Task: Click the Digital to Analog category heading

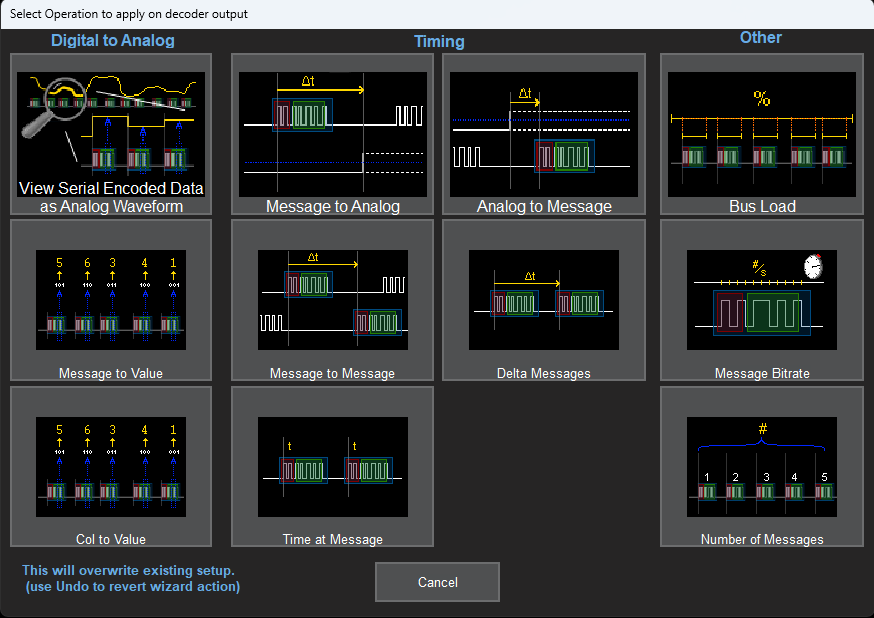Action: pos(113,41)
